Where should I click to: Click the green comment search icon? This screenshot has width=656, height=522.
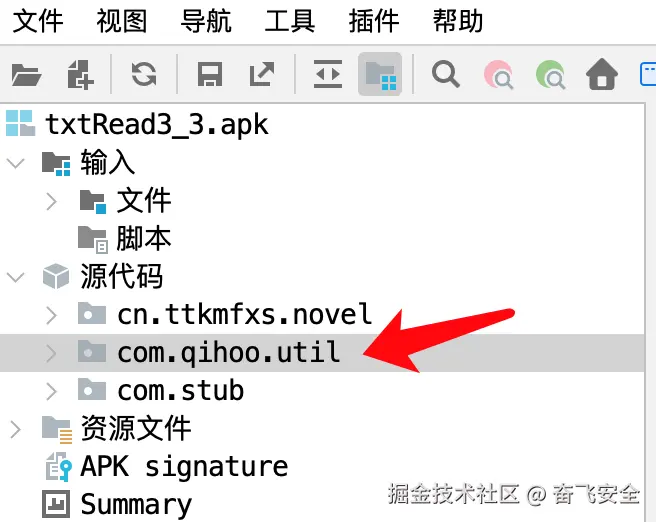click(x=551, y=75)
